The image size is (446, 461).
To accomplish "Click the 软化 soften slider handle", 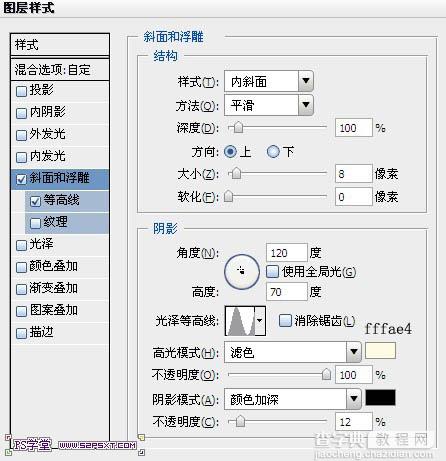I will click(x=228, y=196).
